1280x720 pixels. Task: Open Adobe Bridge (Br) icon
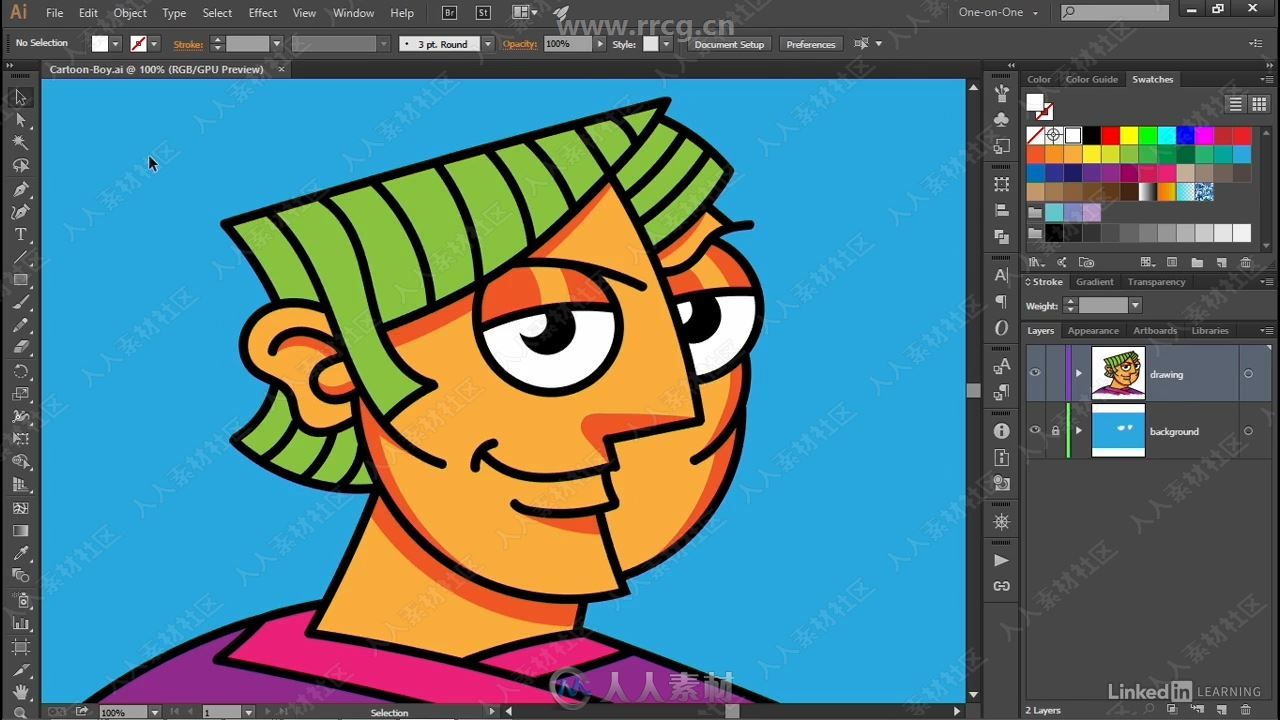tap(451, 13)
